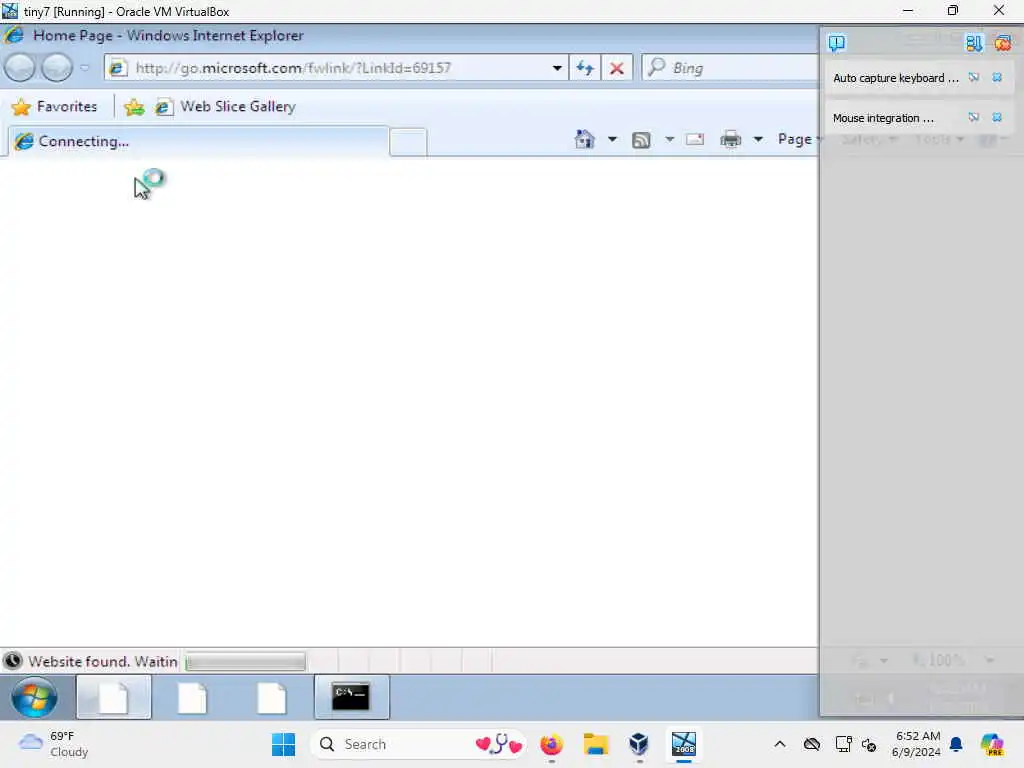Click the RSS Feeds icon
This screenshot has height=768, width=1024.
click(x=641, y=140)
